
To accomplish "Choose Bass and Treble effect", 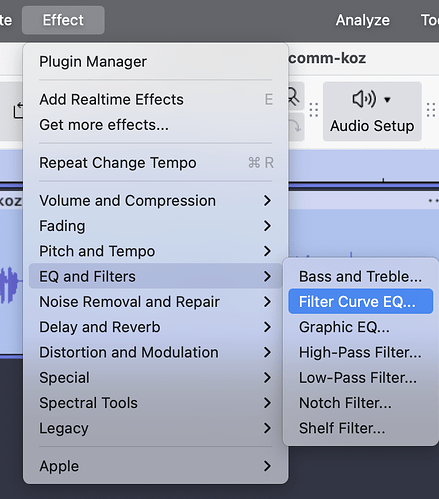I will click(361, 276).
